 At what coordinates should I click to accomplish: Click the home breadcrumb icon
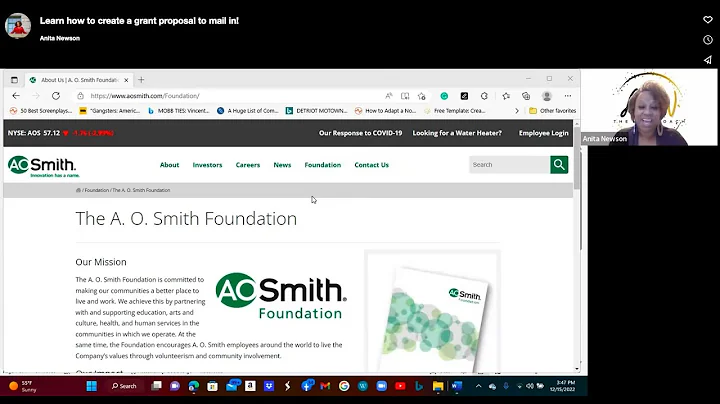coord(78,190)
